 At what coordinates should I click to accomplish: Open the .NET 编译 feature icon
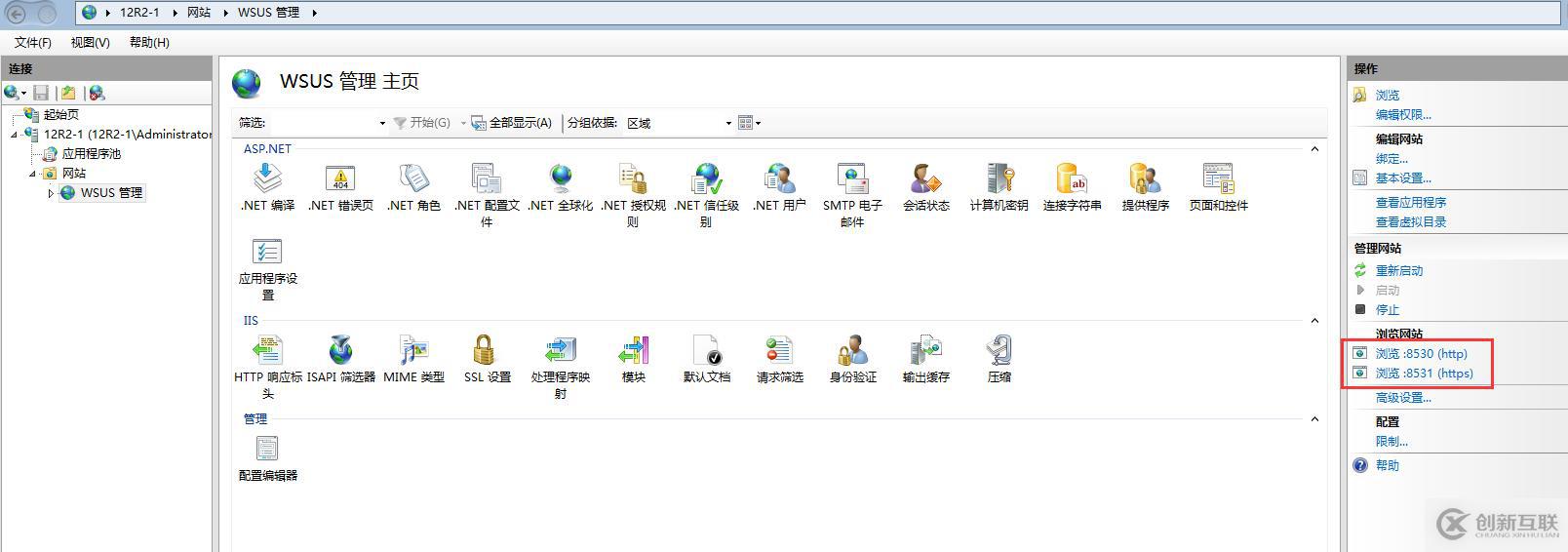coord(267,177)
